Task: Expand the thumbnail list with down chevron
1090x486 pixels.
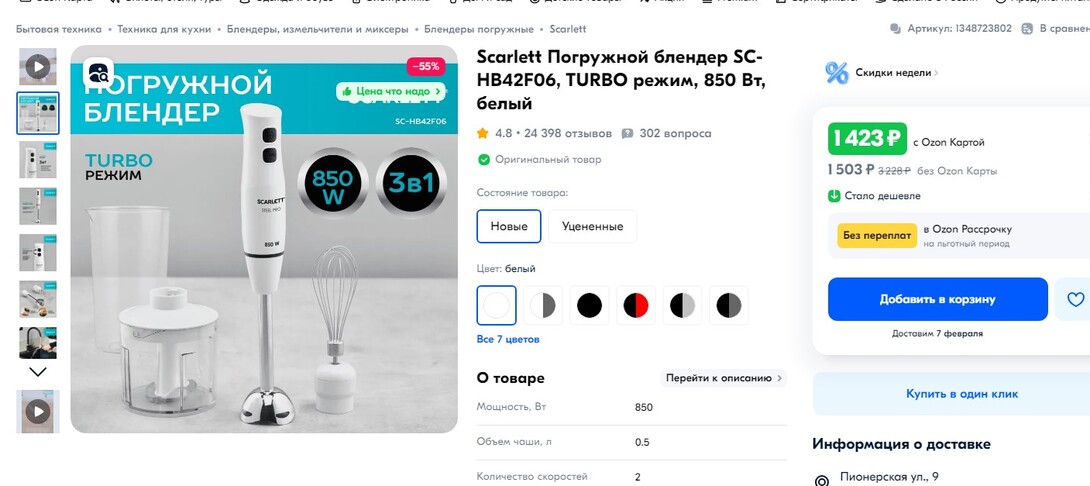Action: (38, 372)
